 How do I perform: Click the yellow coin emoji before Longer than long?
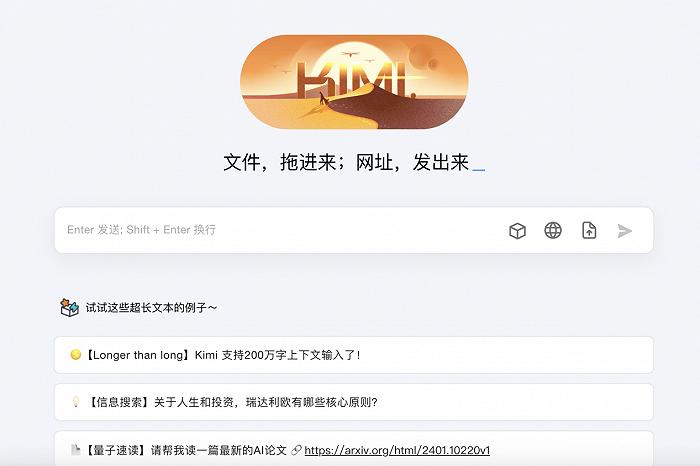(x=76, y=355)
